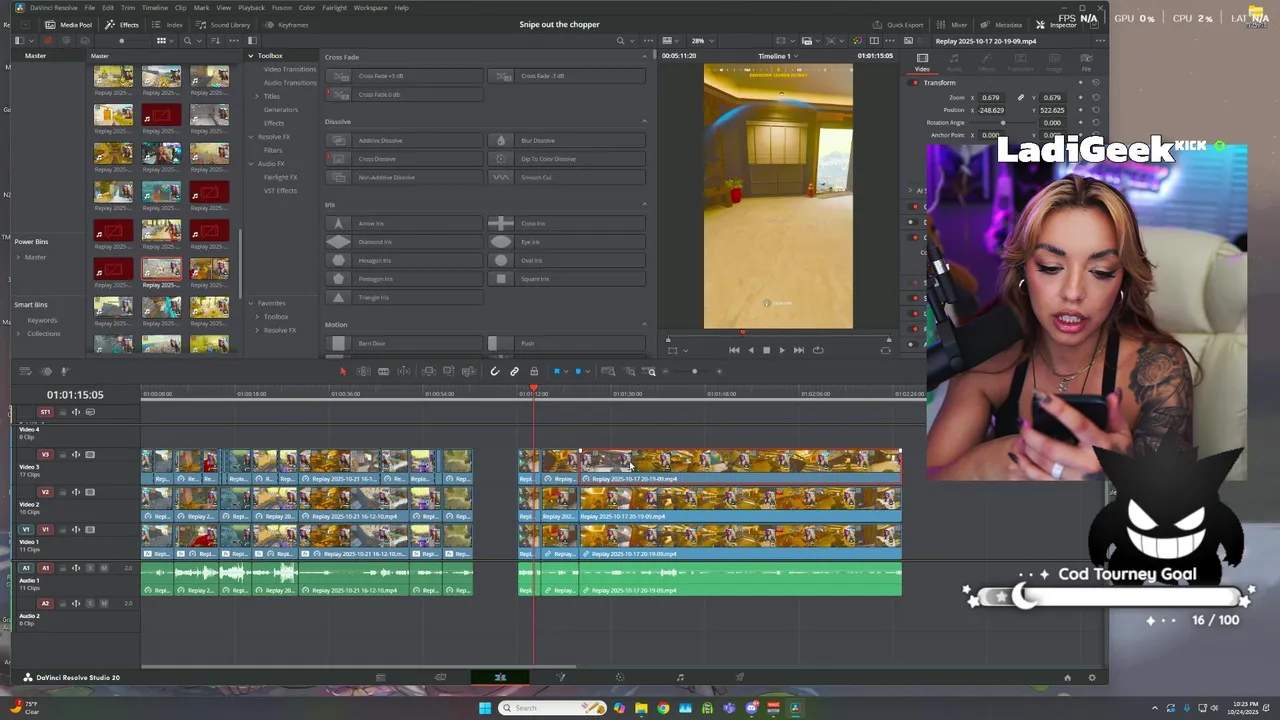Select the V2 track destination badge

tap(45, 492)
